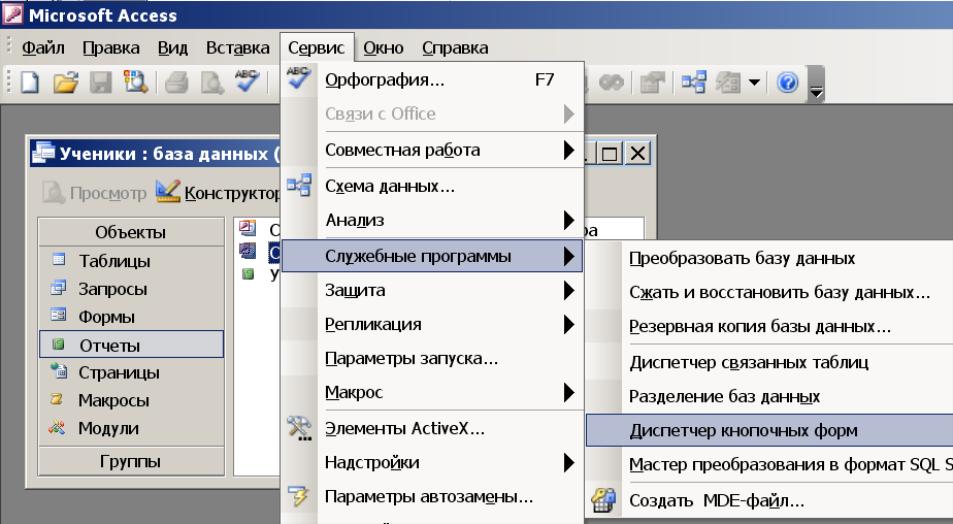The width and height of the screenshot is (953, 524).
Task: Click the Print preview toolbar icon
Action: [212, 82]
